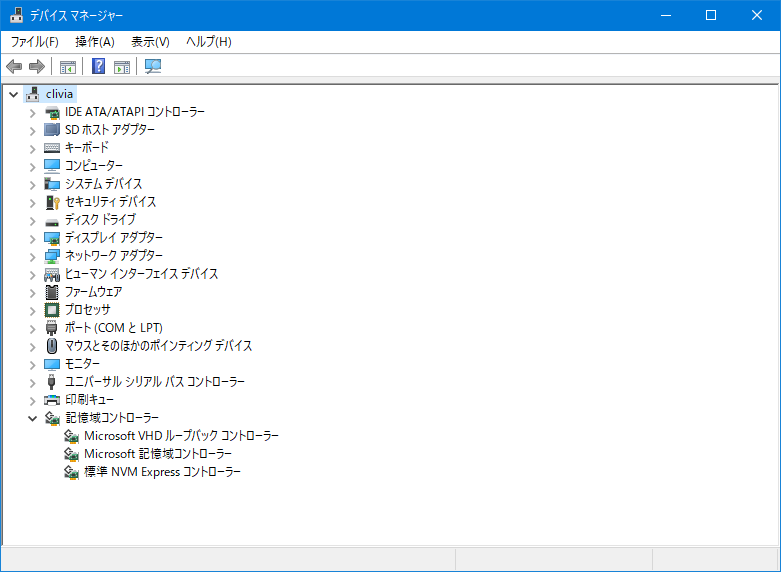Click the ネットワーク アダプター icon

[52, 256]
